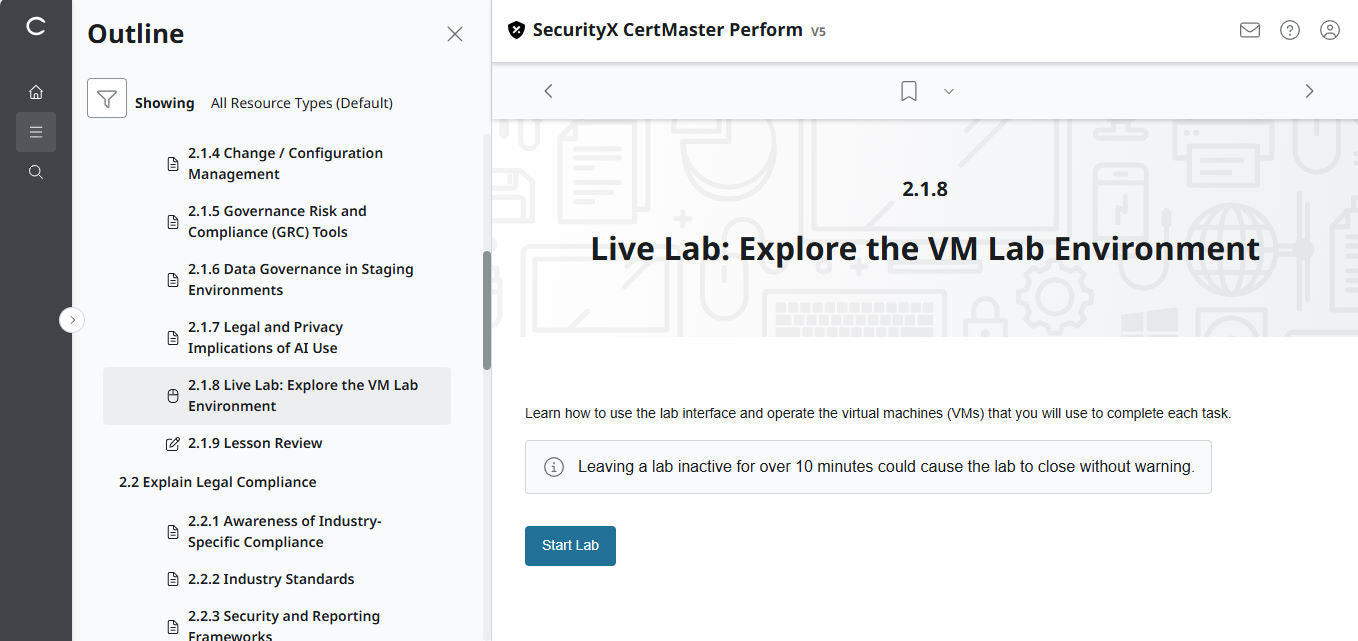Go to the next page arrow
1358x641 pixels.
pyautogui.click(x=1309, y=91)
